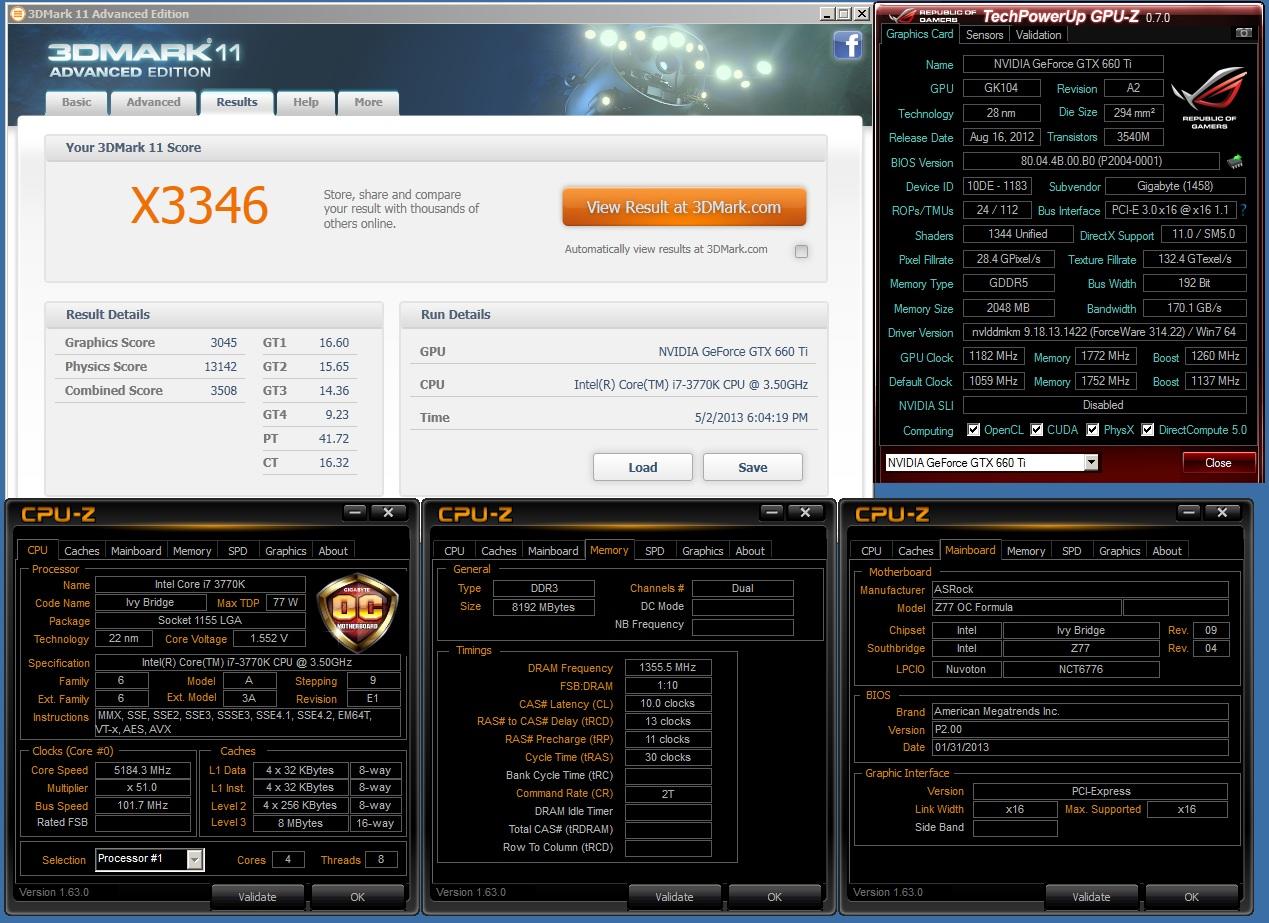Viewport: 1269px width, 923px height.
Task: Click Validate in the middle CPU-Z Memory window
Action: (x=674, y=897)
